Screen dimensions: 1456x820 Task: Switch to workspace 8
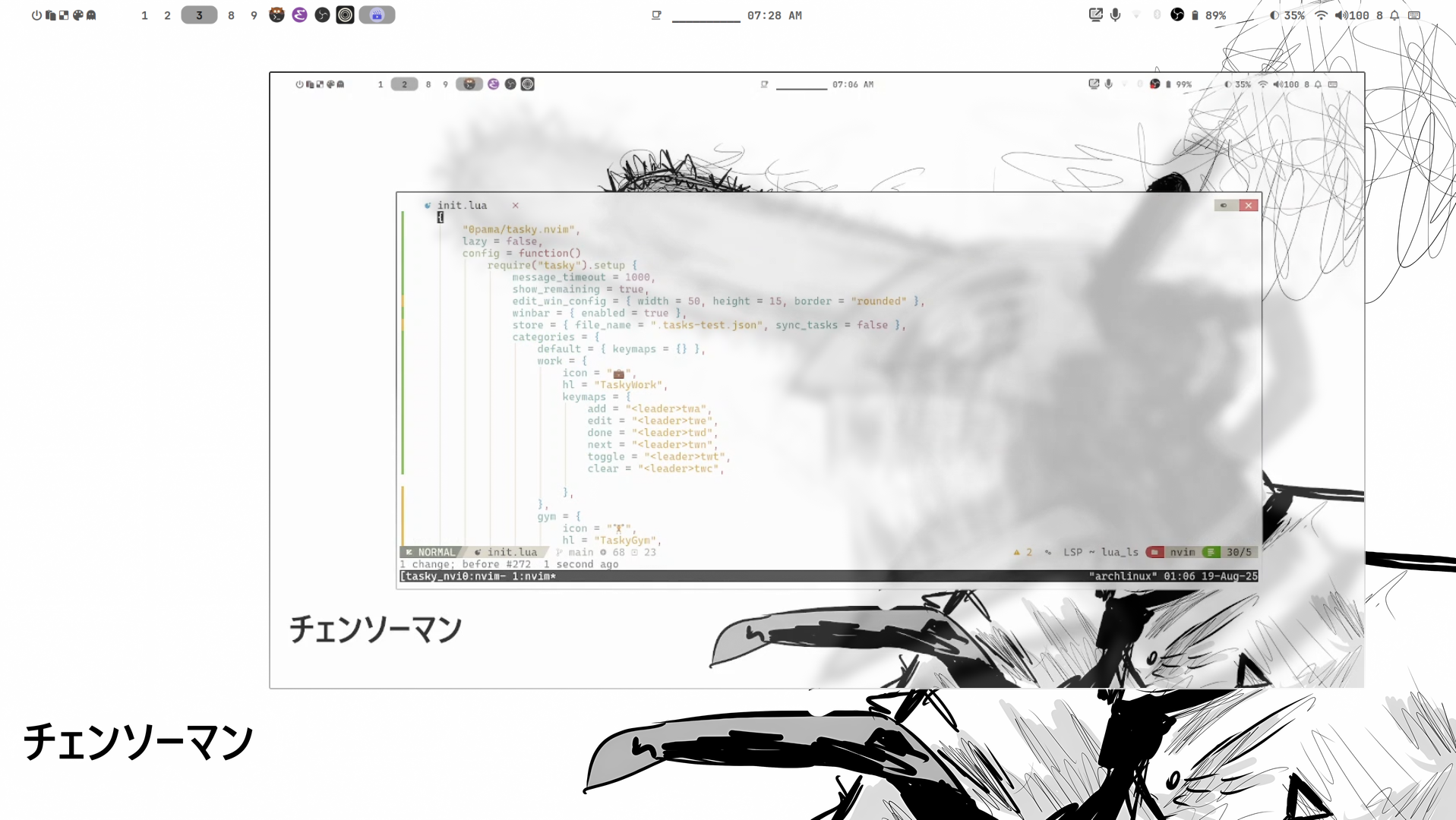click(231, 15)
